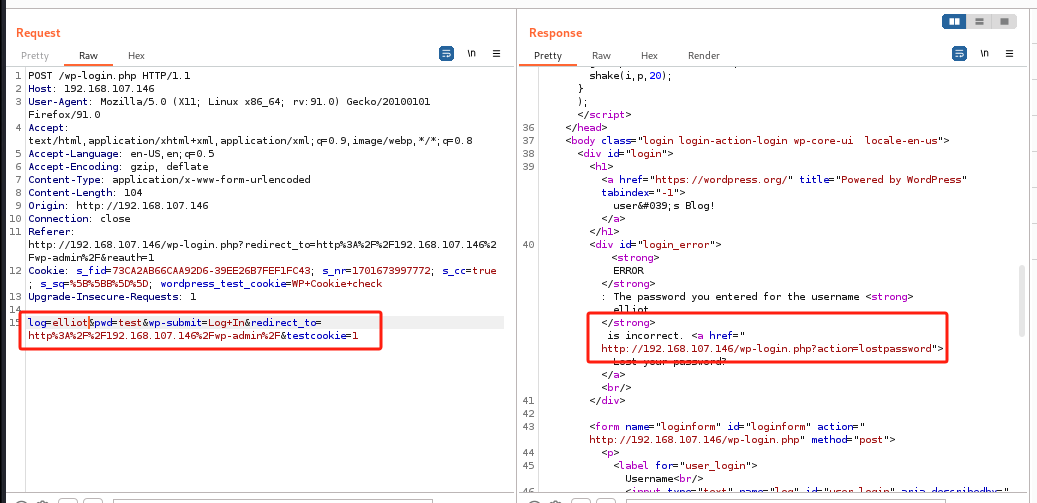Select the single combined pane layout button
The image size is (1037, 503).
1004,22
